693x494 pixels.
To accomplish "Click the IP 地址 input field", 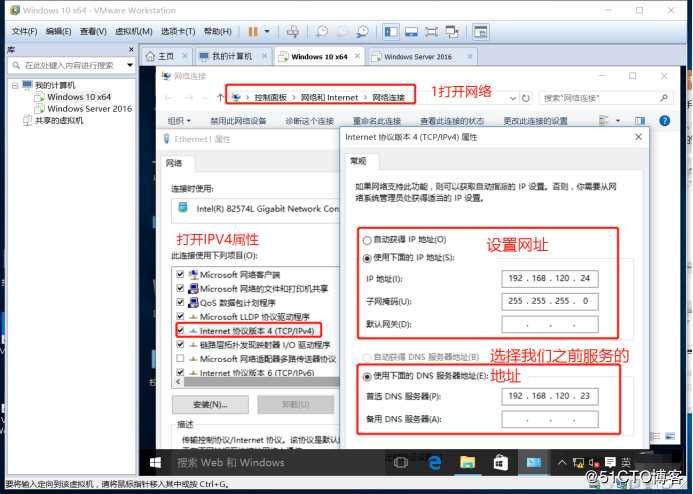I will (550, 278).
